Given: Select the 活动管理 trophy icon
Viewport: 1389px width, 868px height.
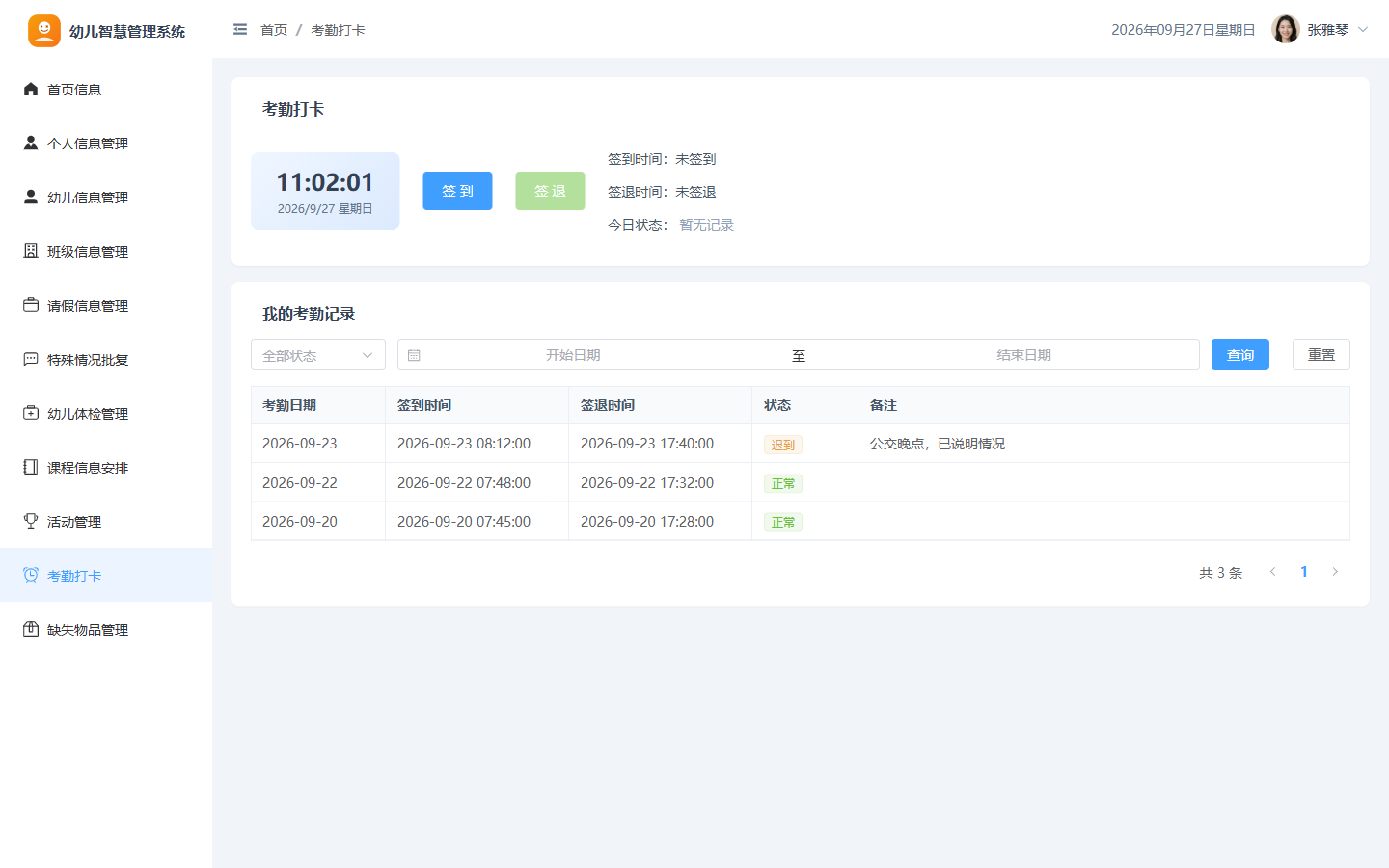Looking at the screenshot, I should pyautogui.click(x=31, y=521).
